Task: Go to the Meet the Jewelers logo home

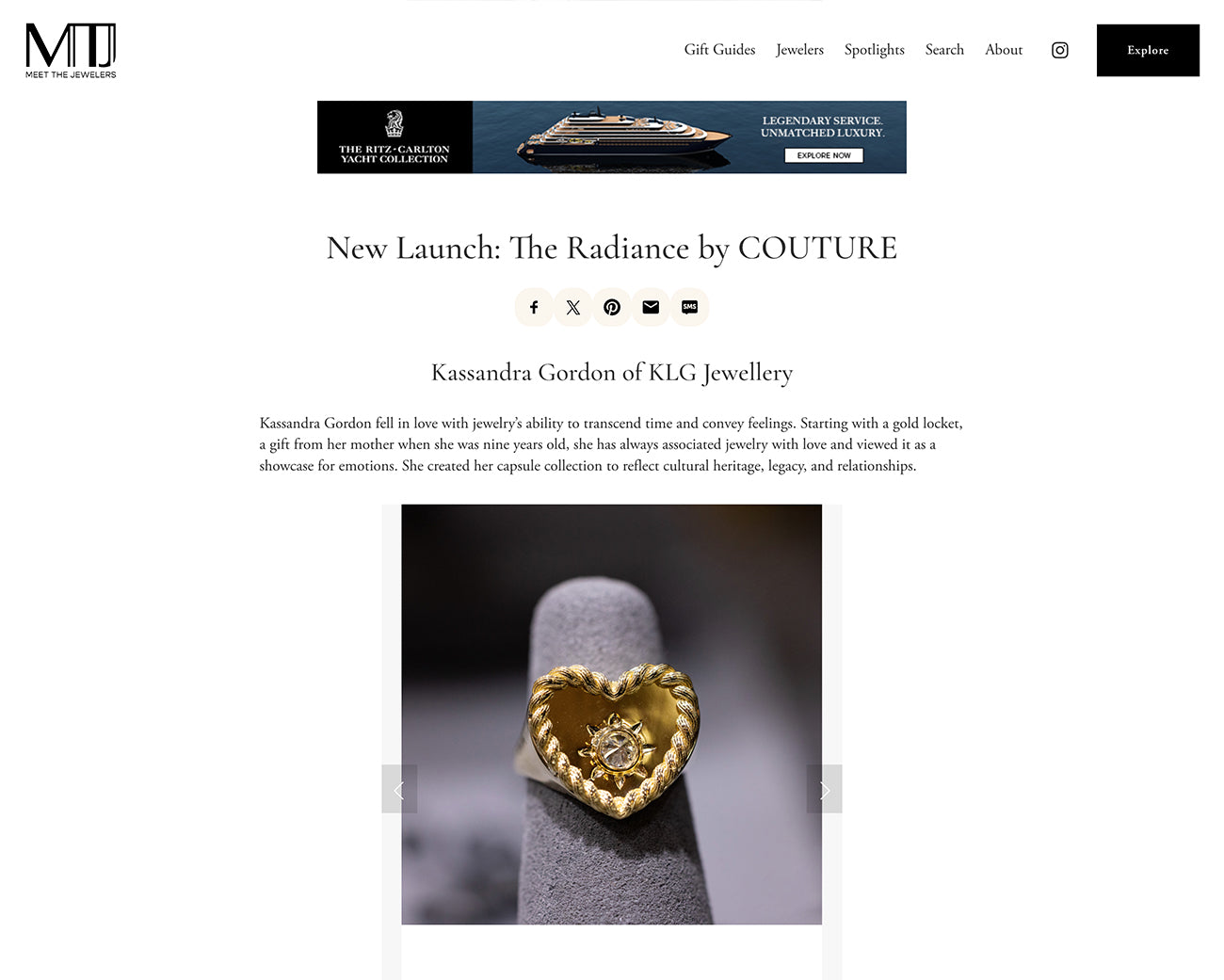Action: [x=71, y=51]
